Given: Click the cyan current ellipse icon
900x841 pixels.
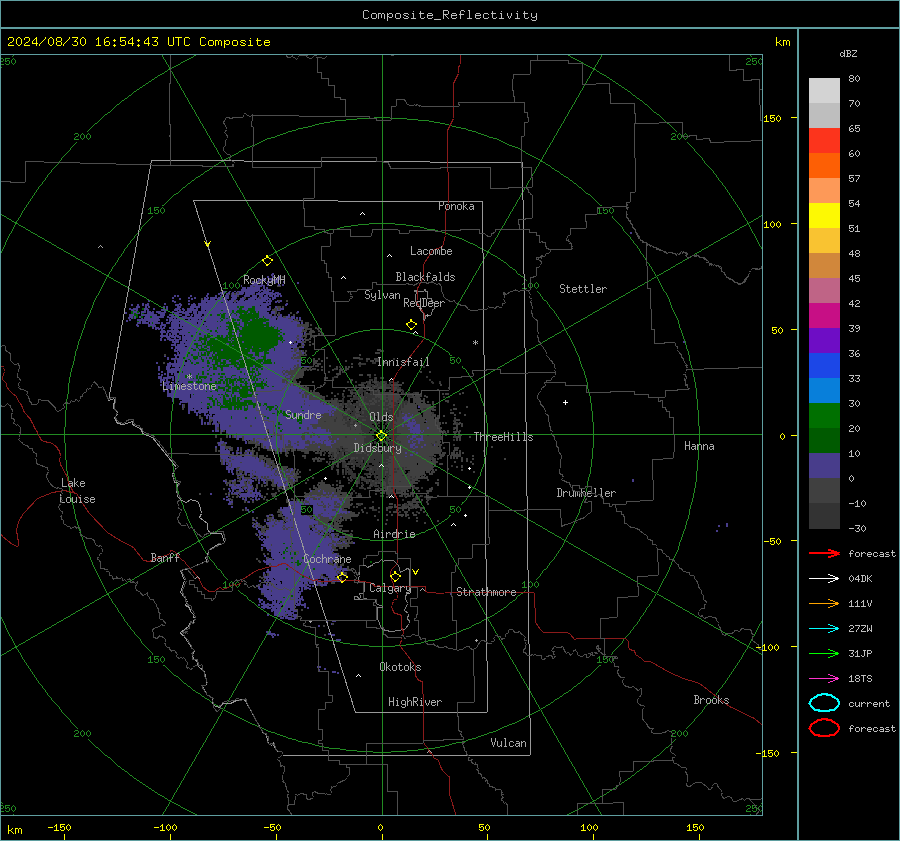Looking at the screenshot, I should [x=824, y=703].
